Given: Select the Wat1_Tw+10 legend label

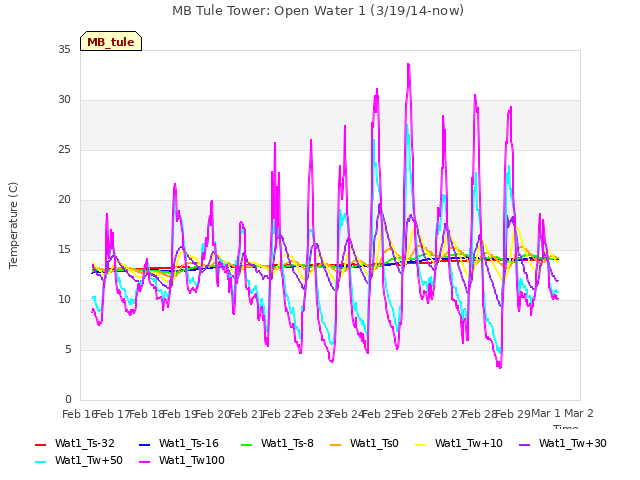Looking at the screenshot, I should pyautogui.click(x=469, y=444).
